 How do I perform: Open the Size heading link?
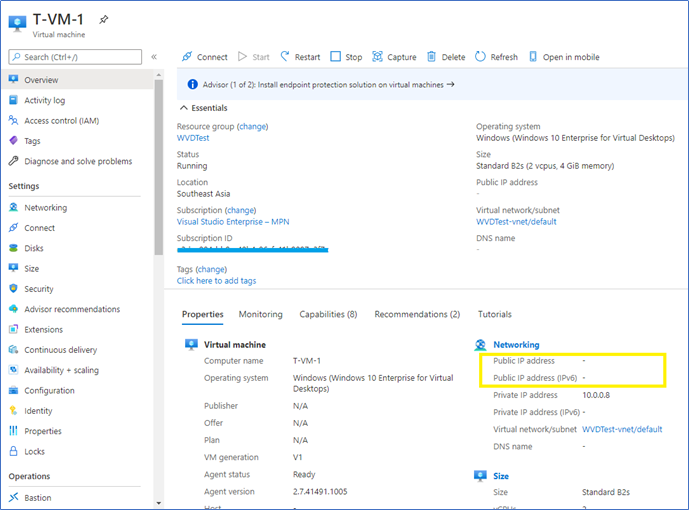[500, 476]
